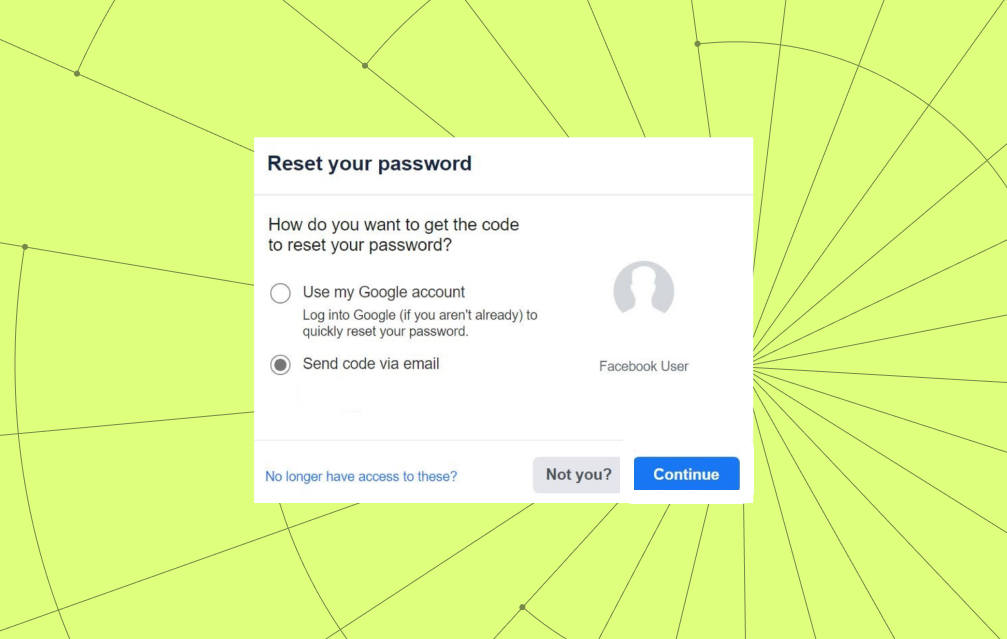
Task: Enable the Google account recovery method
Action: coord(281,292)
